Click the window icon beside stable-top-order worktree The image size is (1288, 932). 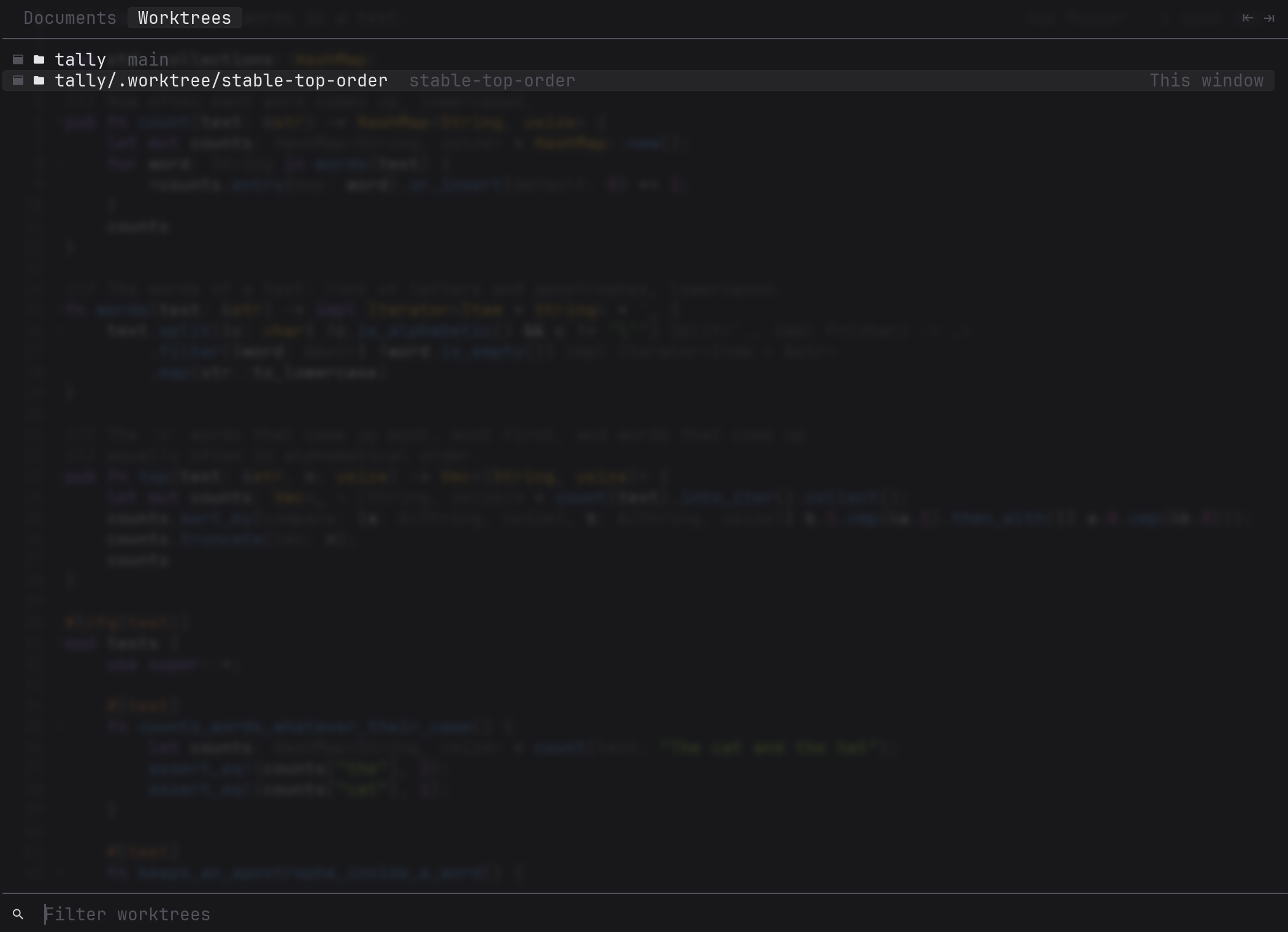coord(18,80)
